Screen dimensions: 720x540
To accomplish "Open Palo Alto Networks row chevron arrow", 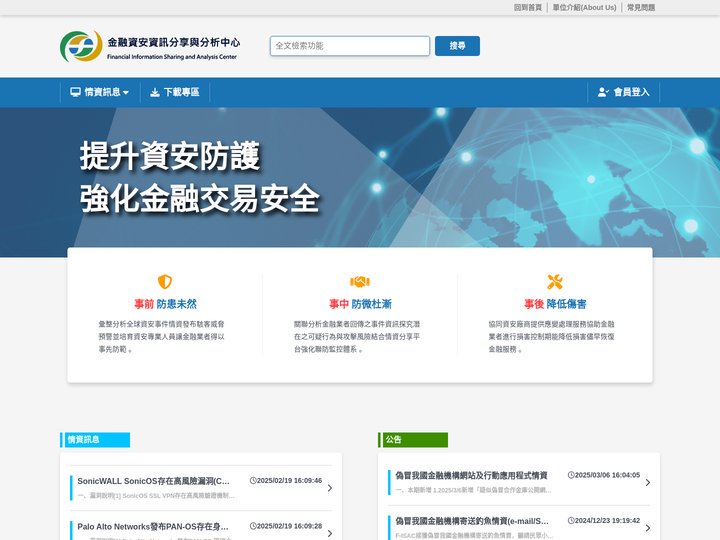I will click(x=330, y=533).
